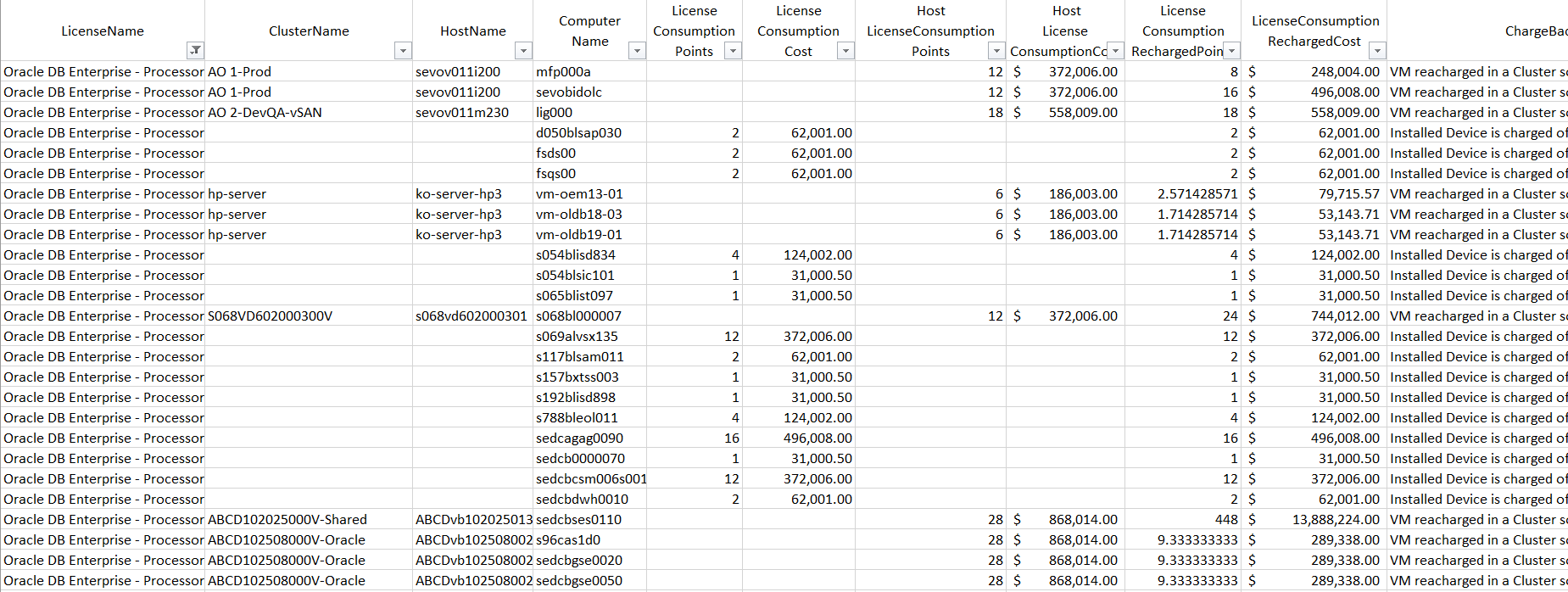The image size is (1568, 592).
Task: Select the cell containing sevobidolc
Action: pyautogui.click(x=589, y=92)
